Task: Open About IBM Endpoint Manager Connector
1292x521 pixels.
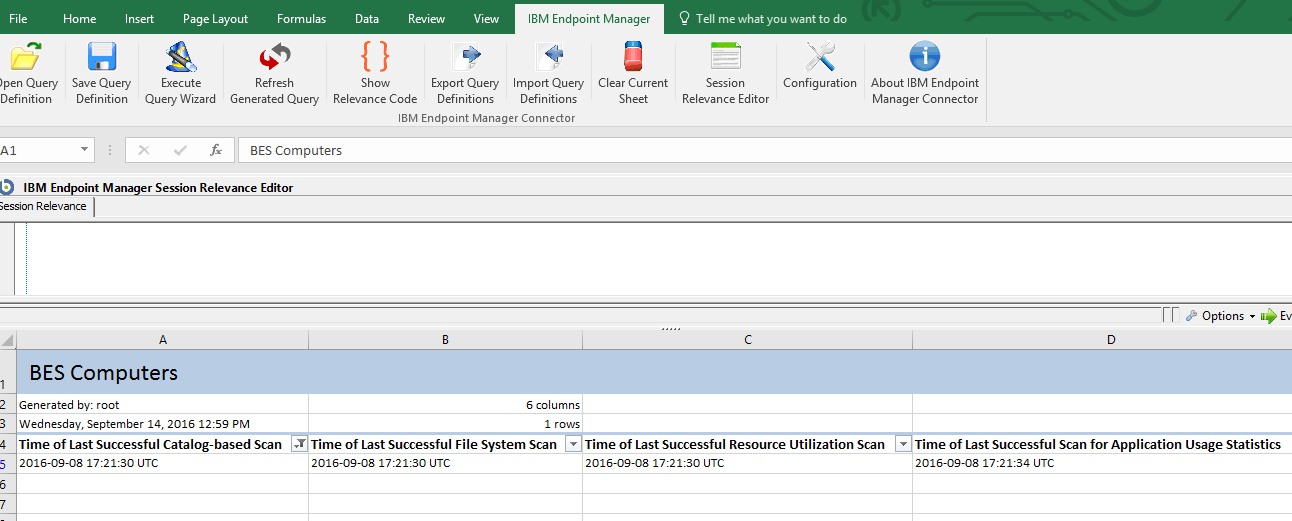Action: point(925,73)
